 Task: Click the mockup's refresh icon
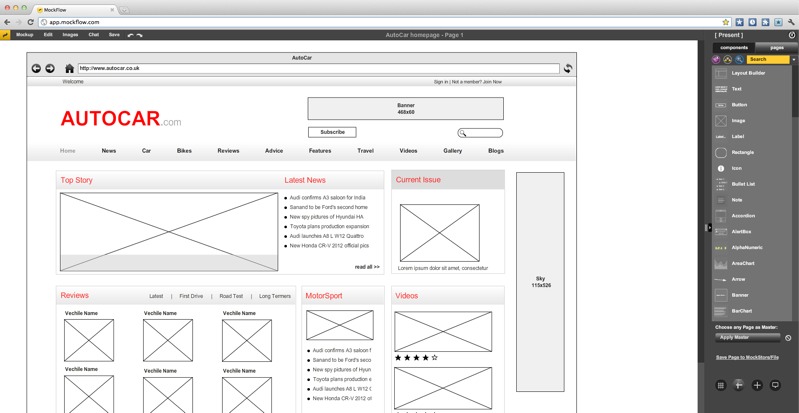pyautogui.click(x=568, y=68)
